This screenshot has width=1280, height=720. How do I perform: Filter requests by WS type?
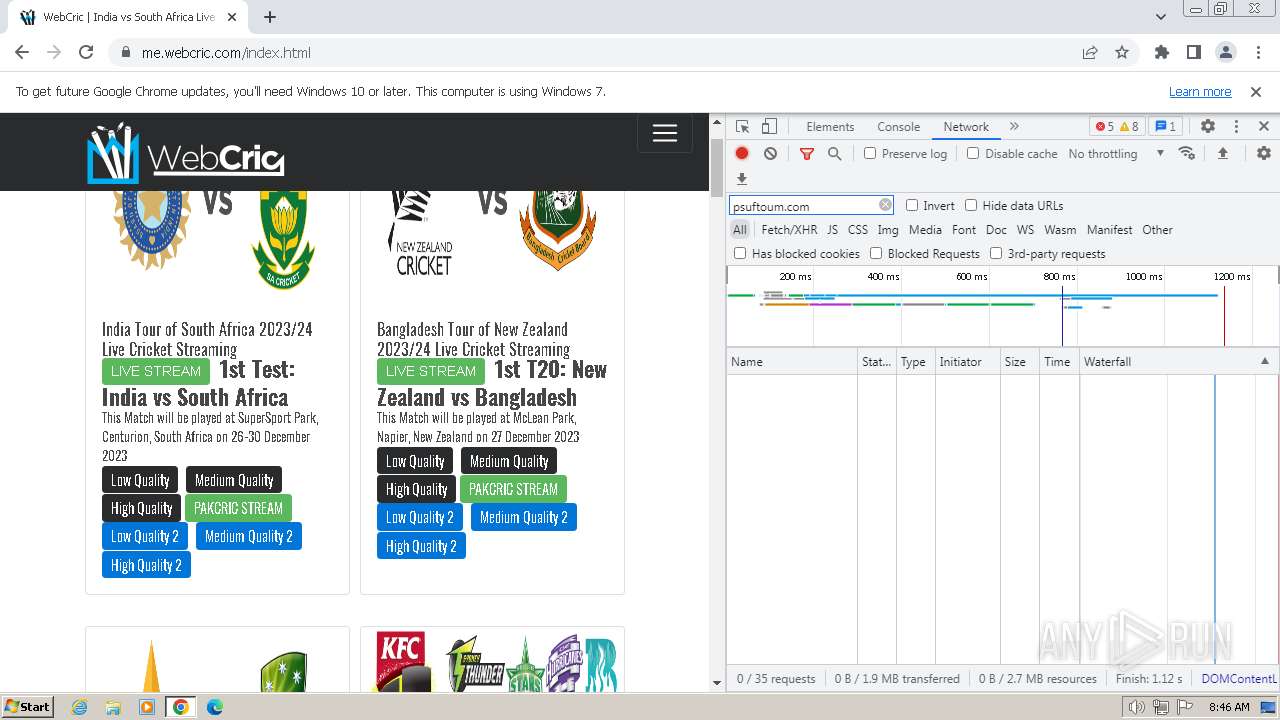(x=1025, y=230)
